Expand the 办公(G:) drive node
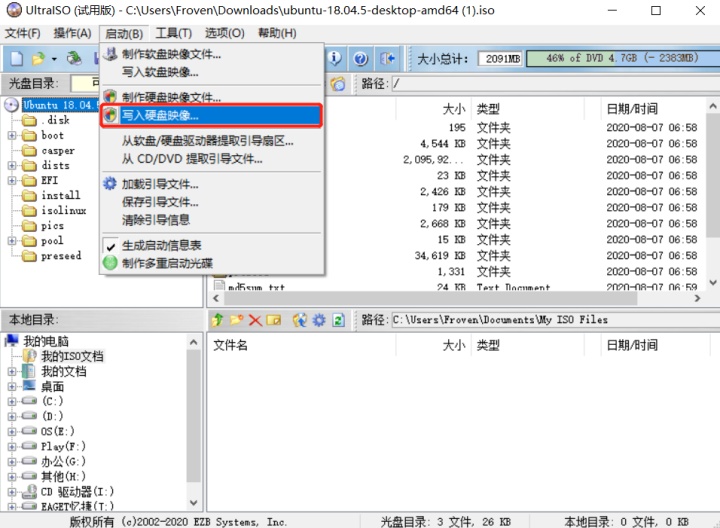The image size is (720, 528). click(12, 461)
